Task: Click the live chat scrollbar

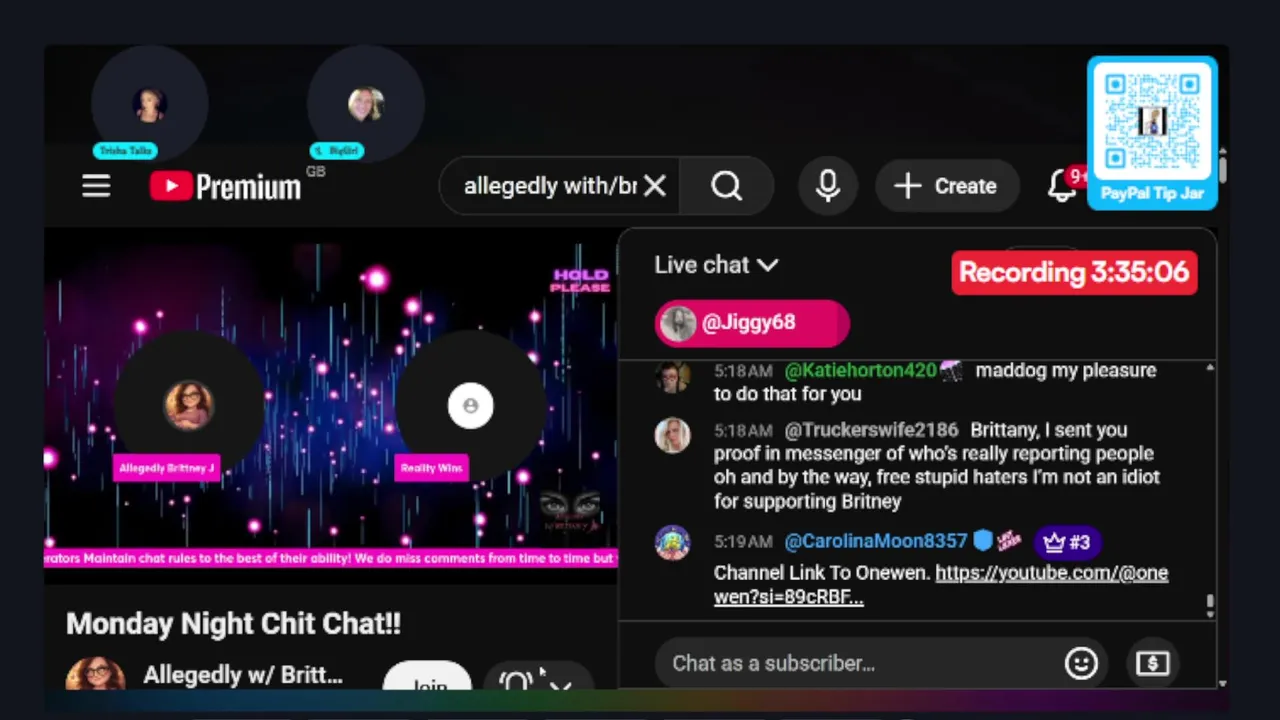Action: tap(1210, 486)
